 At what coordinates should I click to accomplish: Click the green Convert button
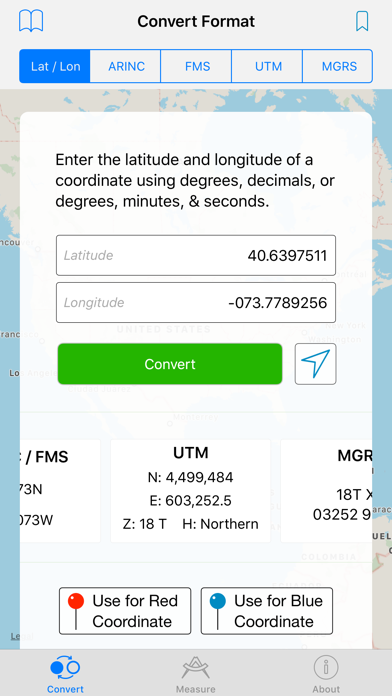click(170, 364)
